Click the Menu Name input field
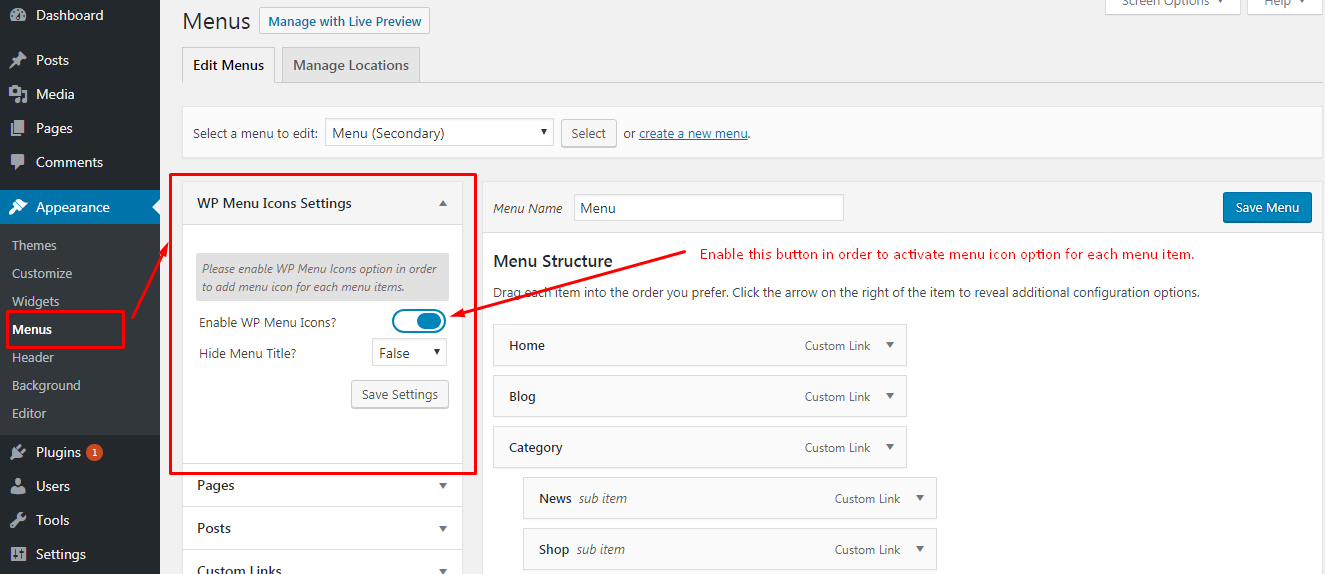 (708, 208)
